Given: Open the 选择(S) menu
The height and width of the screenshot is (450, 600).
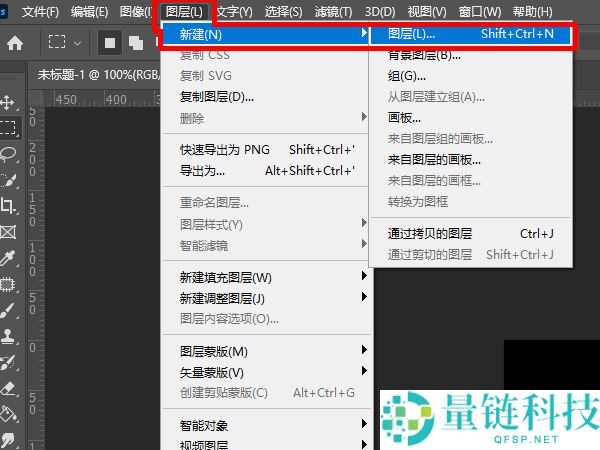Looking at the screenshot, I should click(x=283, y=12).
